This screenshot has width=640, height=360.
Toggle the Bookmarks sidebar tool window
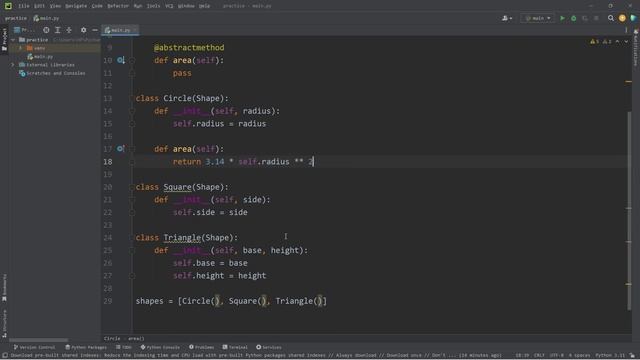(4, 287)
